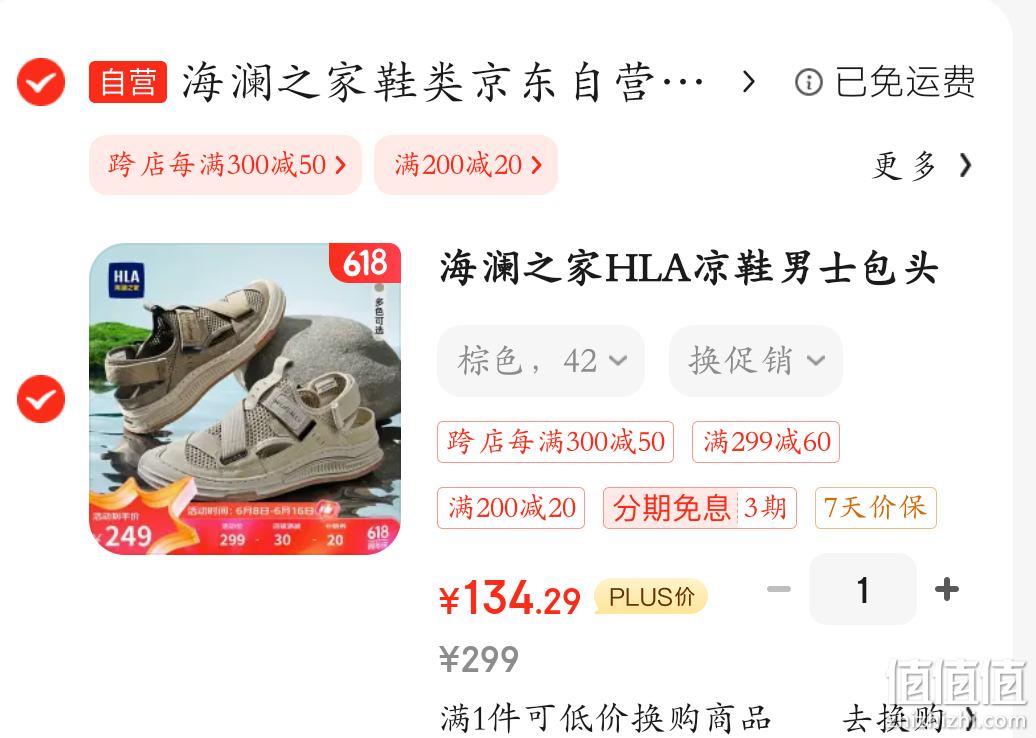Uncheck the store-level red selection checkmark
The height and width of the screenshot is (738, 1036).
click(41, 82)
